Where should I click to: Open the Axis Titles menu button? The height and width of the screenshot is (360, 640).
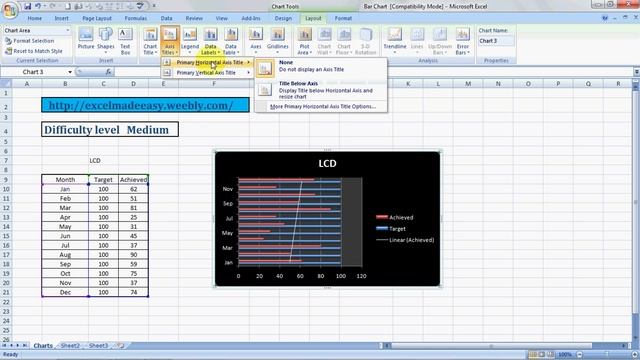point(170,41)
